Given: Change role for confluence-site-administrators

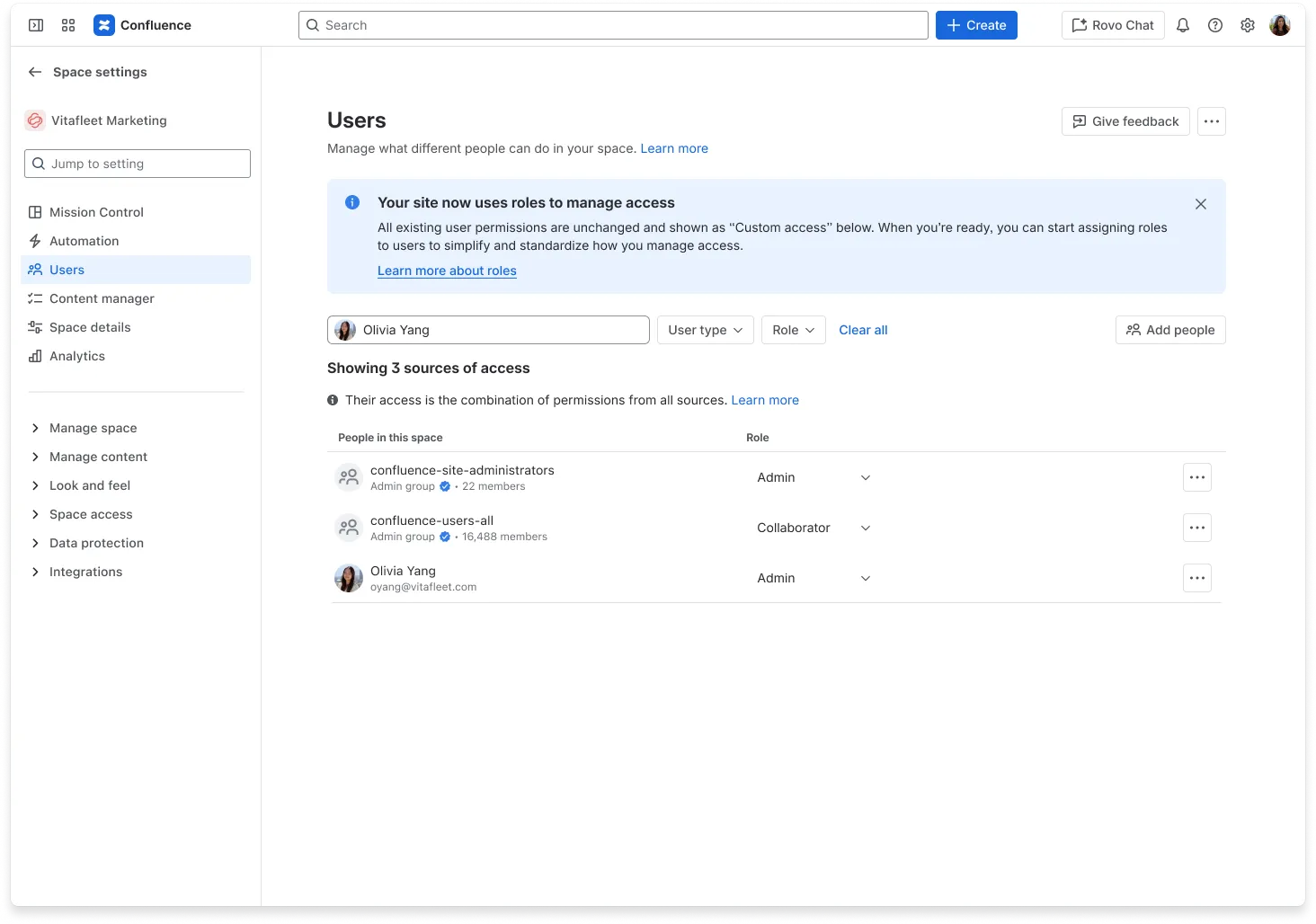Looking at the screenshot, I should point(814,477).
